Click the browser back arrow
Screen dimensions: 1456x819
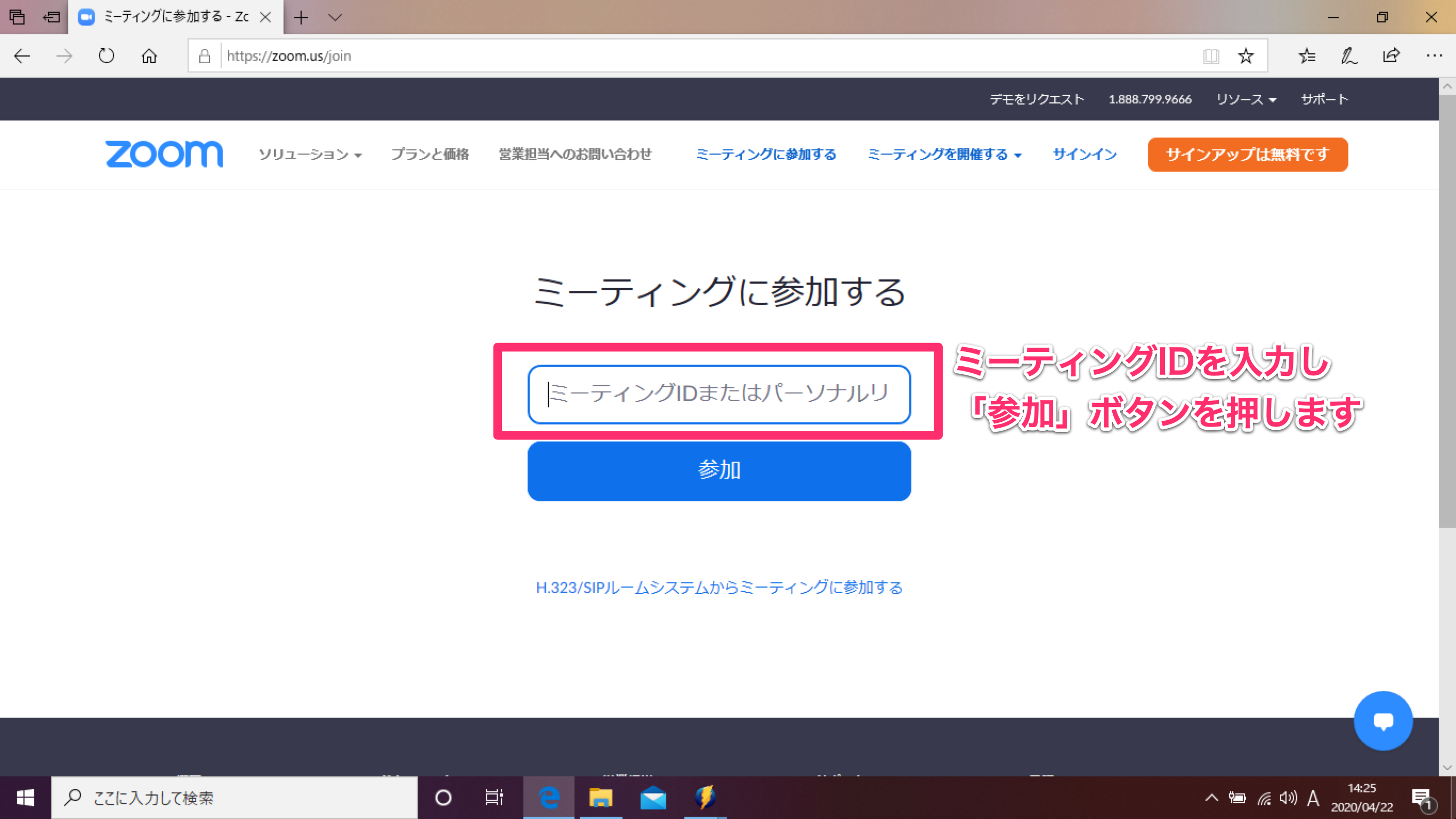(x=21, y=55)
